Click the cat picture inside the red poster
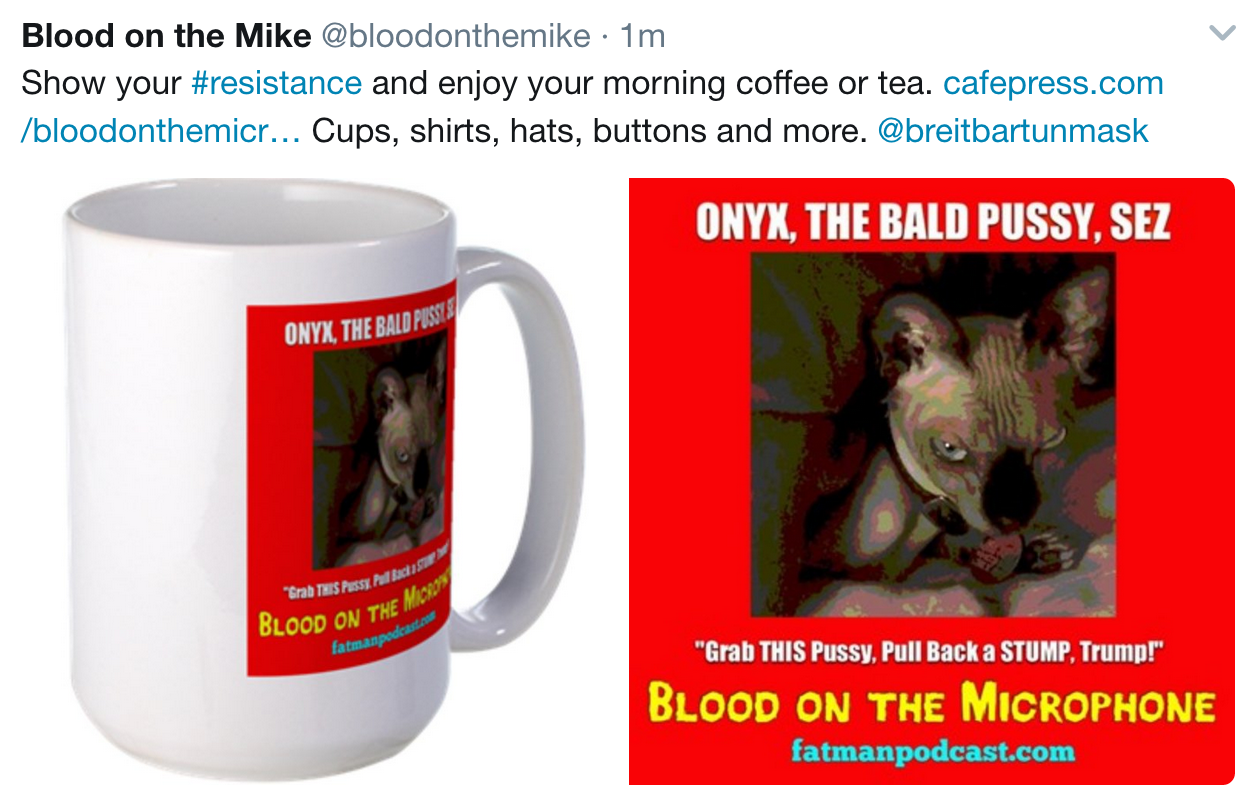Image resolution: width=1256 pixels, height=802 pixels. pyautogui.click(x=933, y=435)
